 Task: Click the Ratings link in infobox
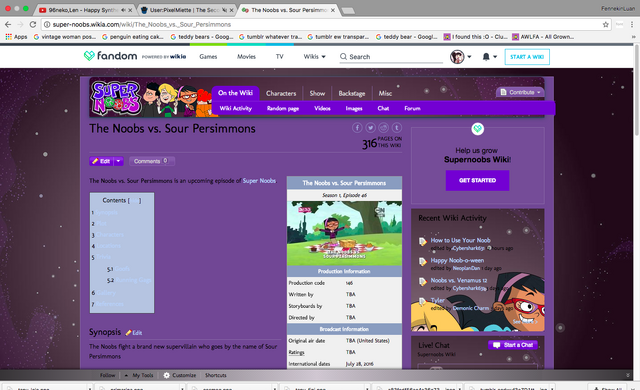pyautogui.click(x=296, y=352)
